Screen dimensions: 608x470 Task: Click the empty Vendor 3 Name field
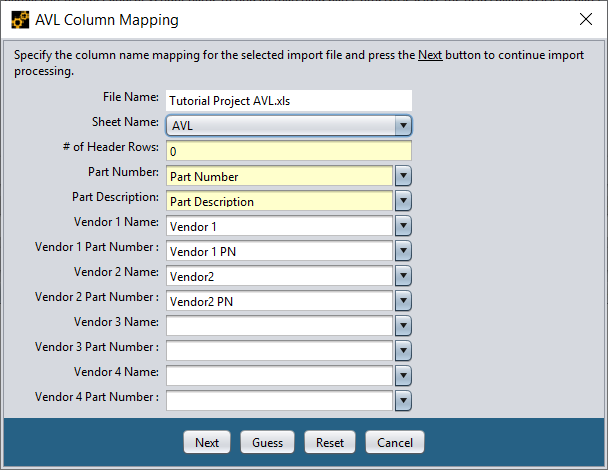[279, 325]
